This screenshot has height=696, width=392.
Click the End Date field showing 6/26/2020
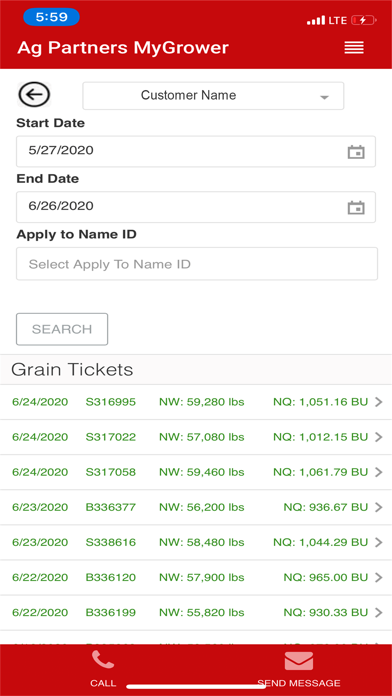click(196, 207)
